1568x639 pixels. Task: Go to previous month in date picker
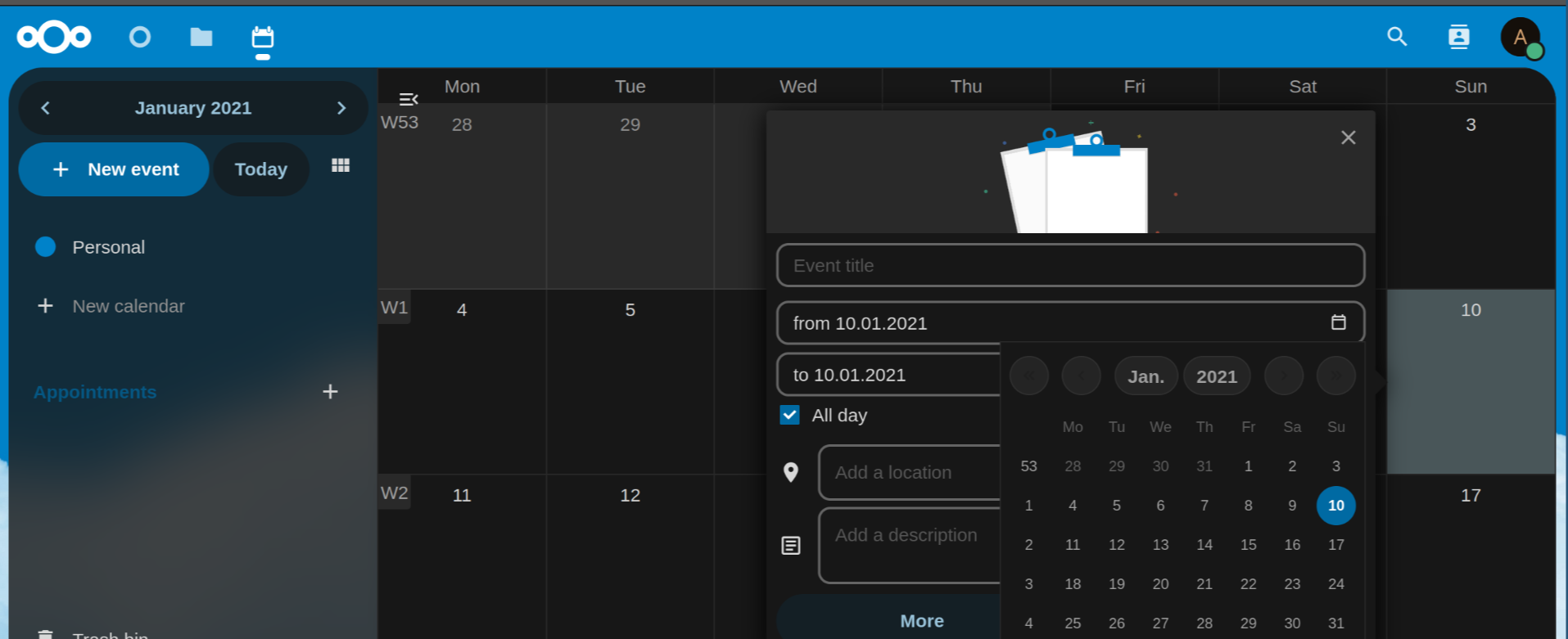pyautogui.click(x=1082, y=376)
